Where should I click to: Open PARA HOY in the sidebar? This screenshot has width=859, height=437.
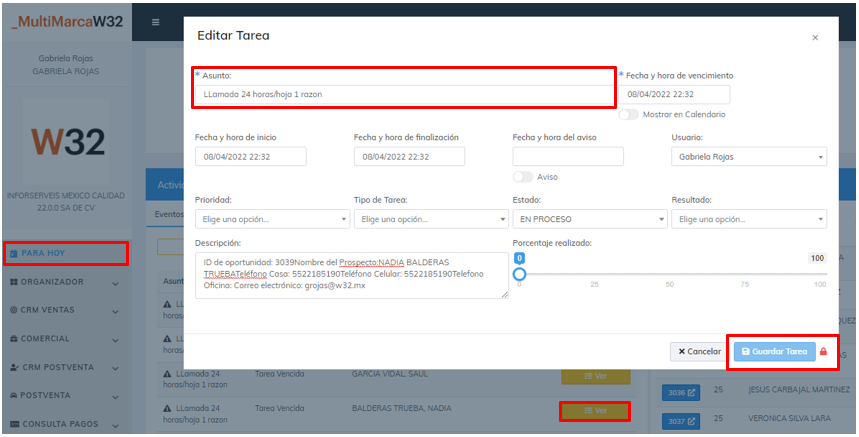pos(66,254)
